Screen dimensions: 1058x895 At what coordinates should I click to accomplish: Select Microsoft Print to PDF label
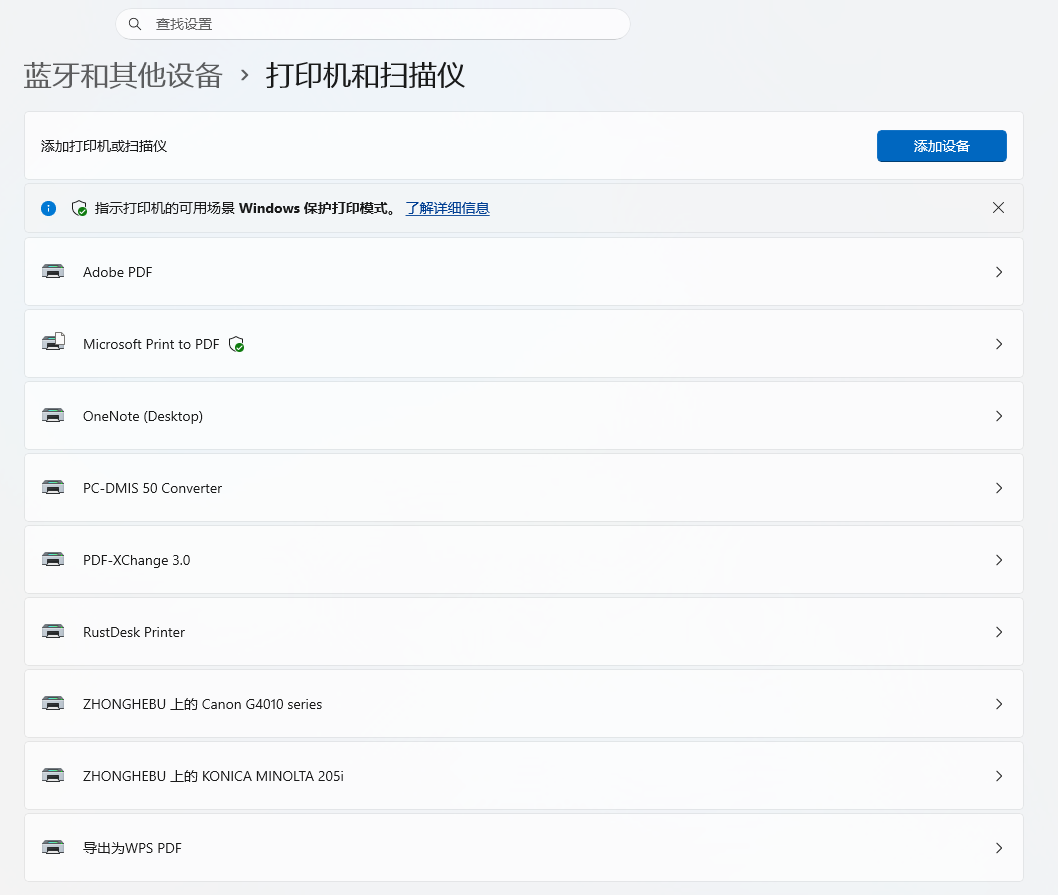151,344
